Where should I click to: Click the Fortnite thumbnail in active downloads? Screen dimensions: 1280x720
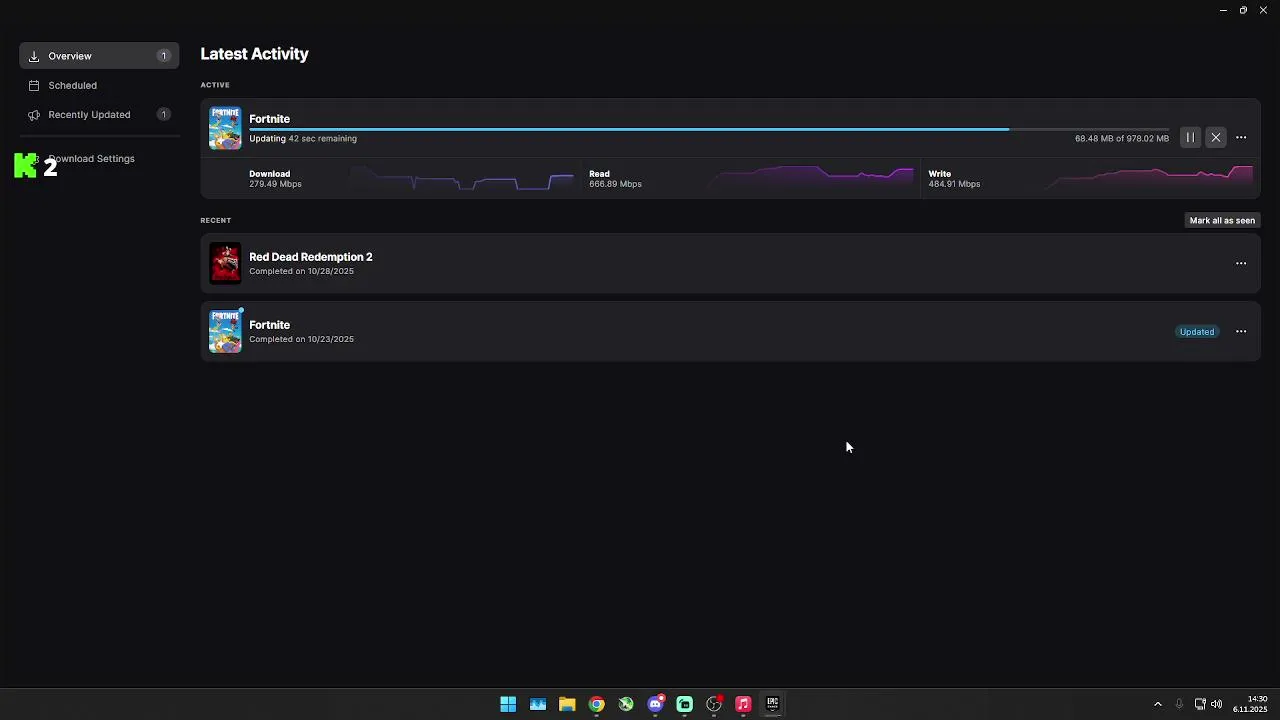[x=225, y=128]
